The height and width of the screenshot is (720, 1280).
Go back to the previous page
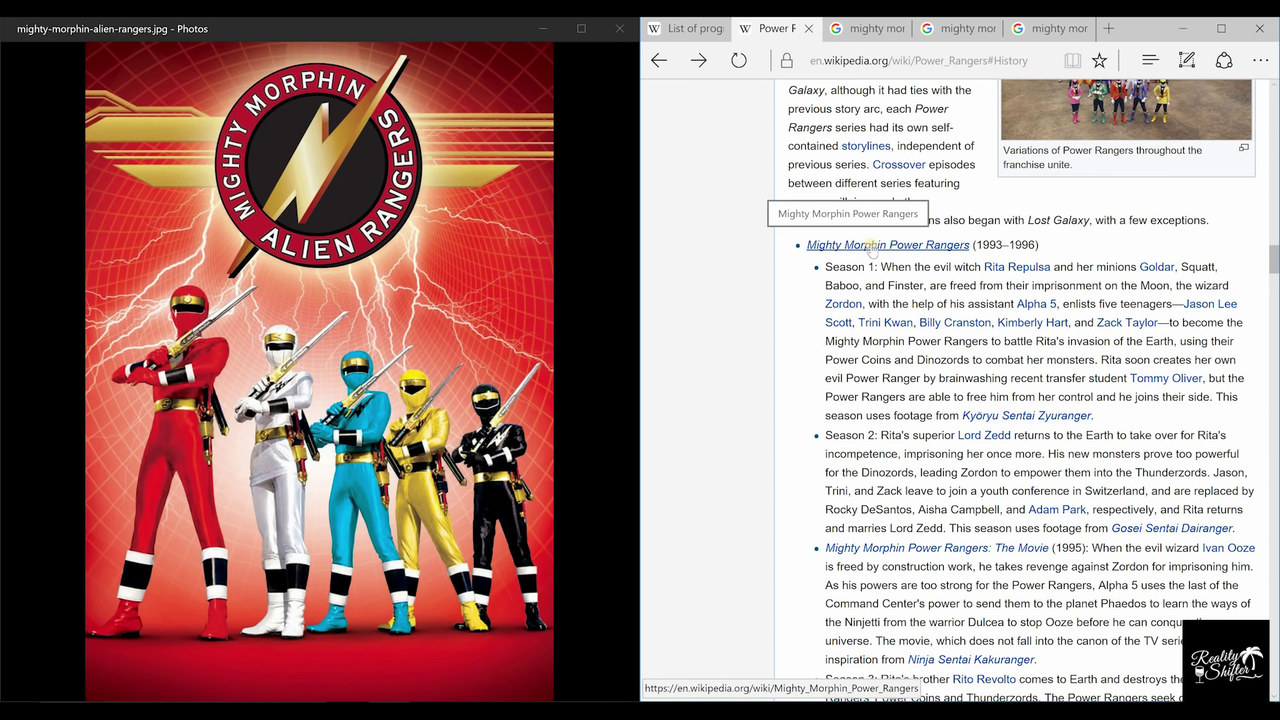click(x=659, y=60)
